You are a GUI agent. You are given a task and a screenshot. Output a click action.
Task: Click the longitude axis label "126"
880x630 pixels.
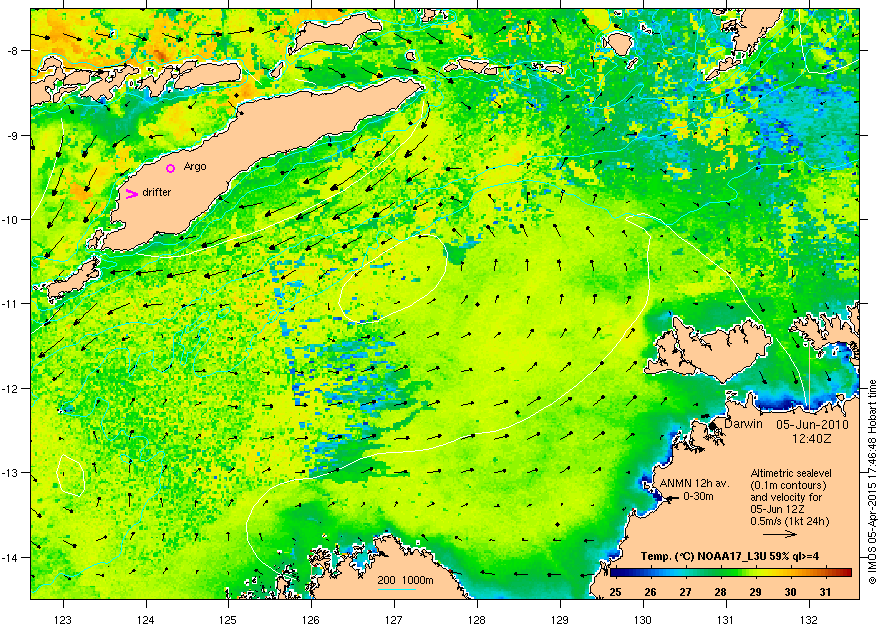point(311,620)
